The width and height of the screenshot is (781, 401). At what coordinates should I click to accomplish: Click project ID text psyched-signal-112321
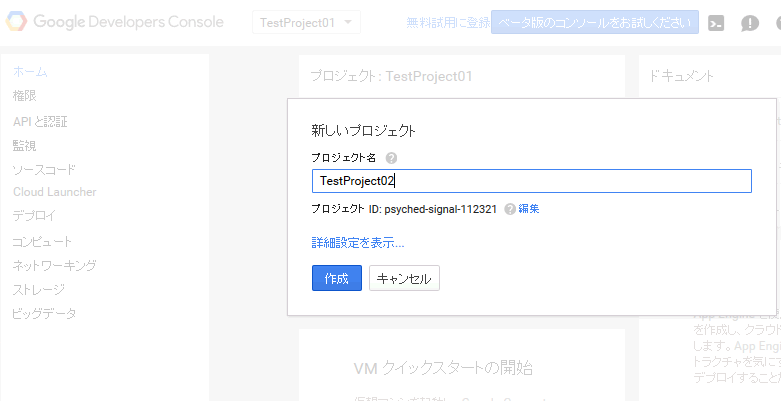point(441,209)
